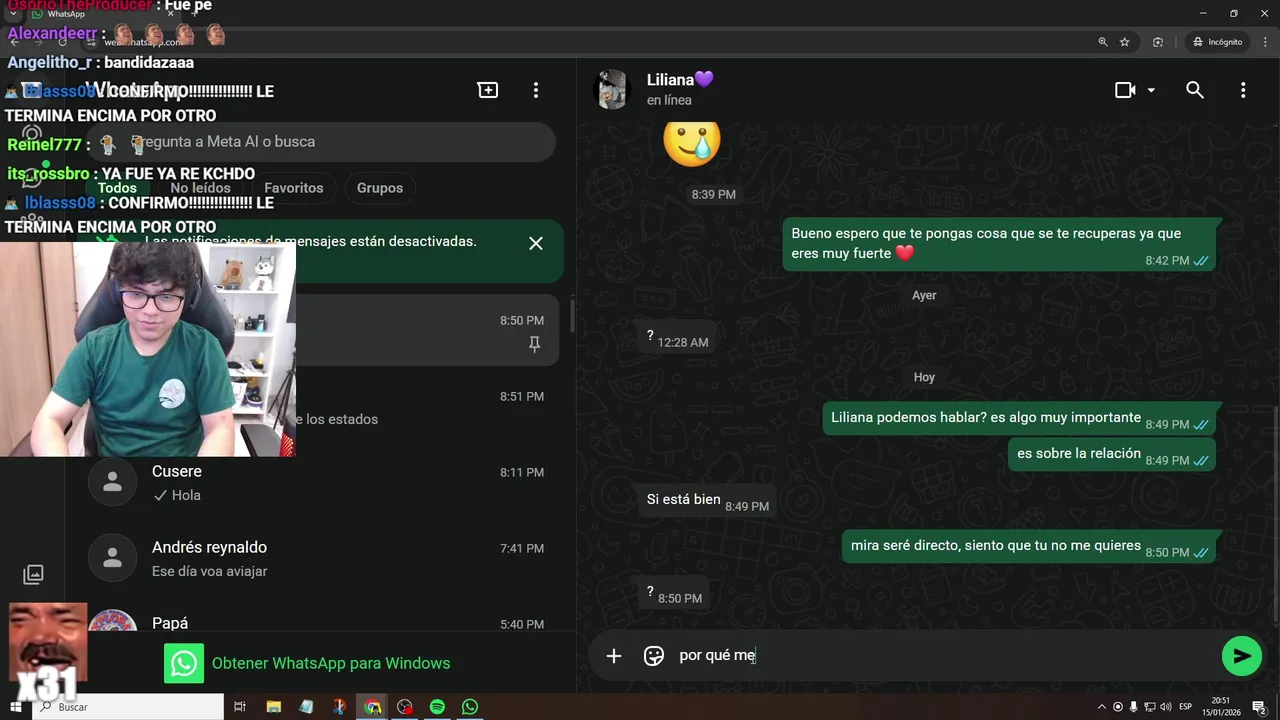Open the Windows notification center
1280x720 pixels.
pyautogui.click(x=1259, y=707)
